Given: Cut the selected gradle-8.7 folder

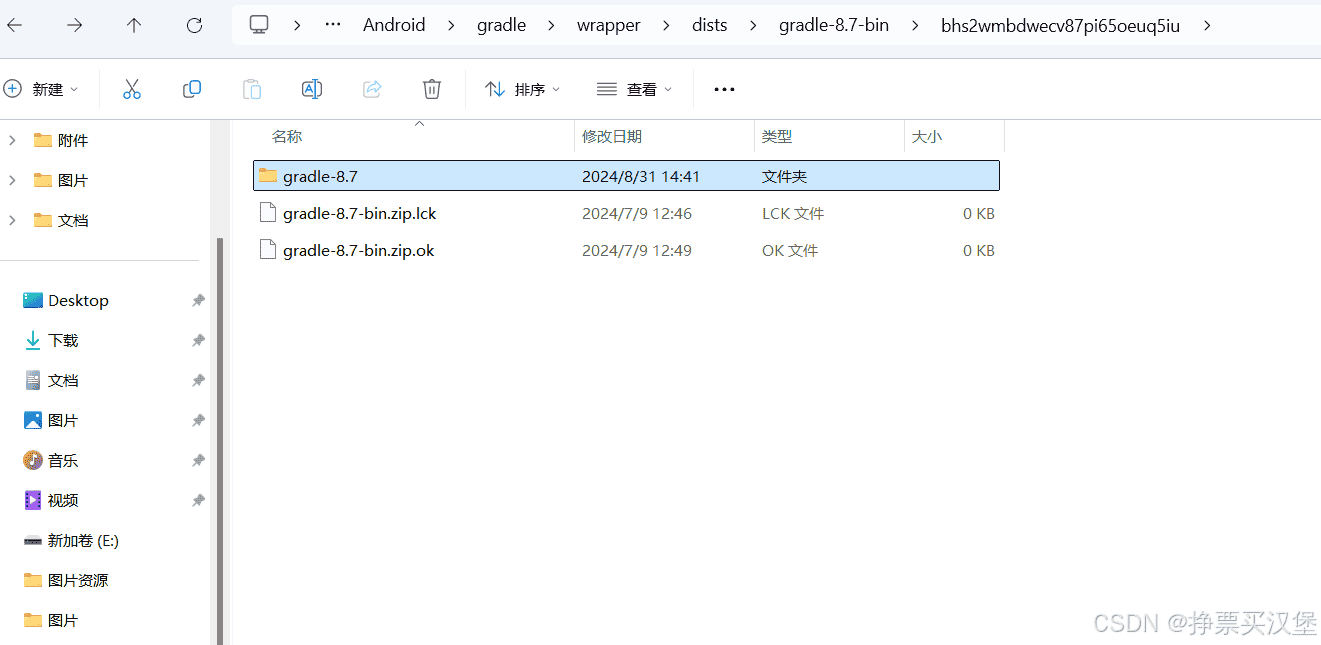Looking at the screenshot, I should (132, 88).
